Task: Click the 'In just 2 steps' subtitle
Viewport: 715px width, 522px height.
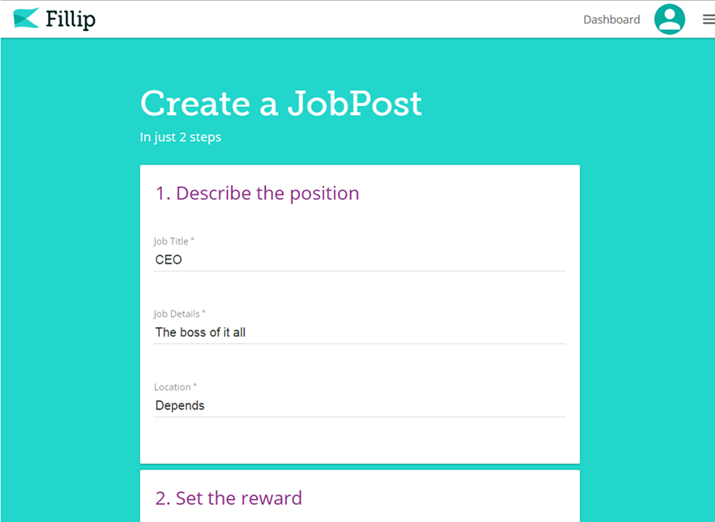Action: 180,137
